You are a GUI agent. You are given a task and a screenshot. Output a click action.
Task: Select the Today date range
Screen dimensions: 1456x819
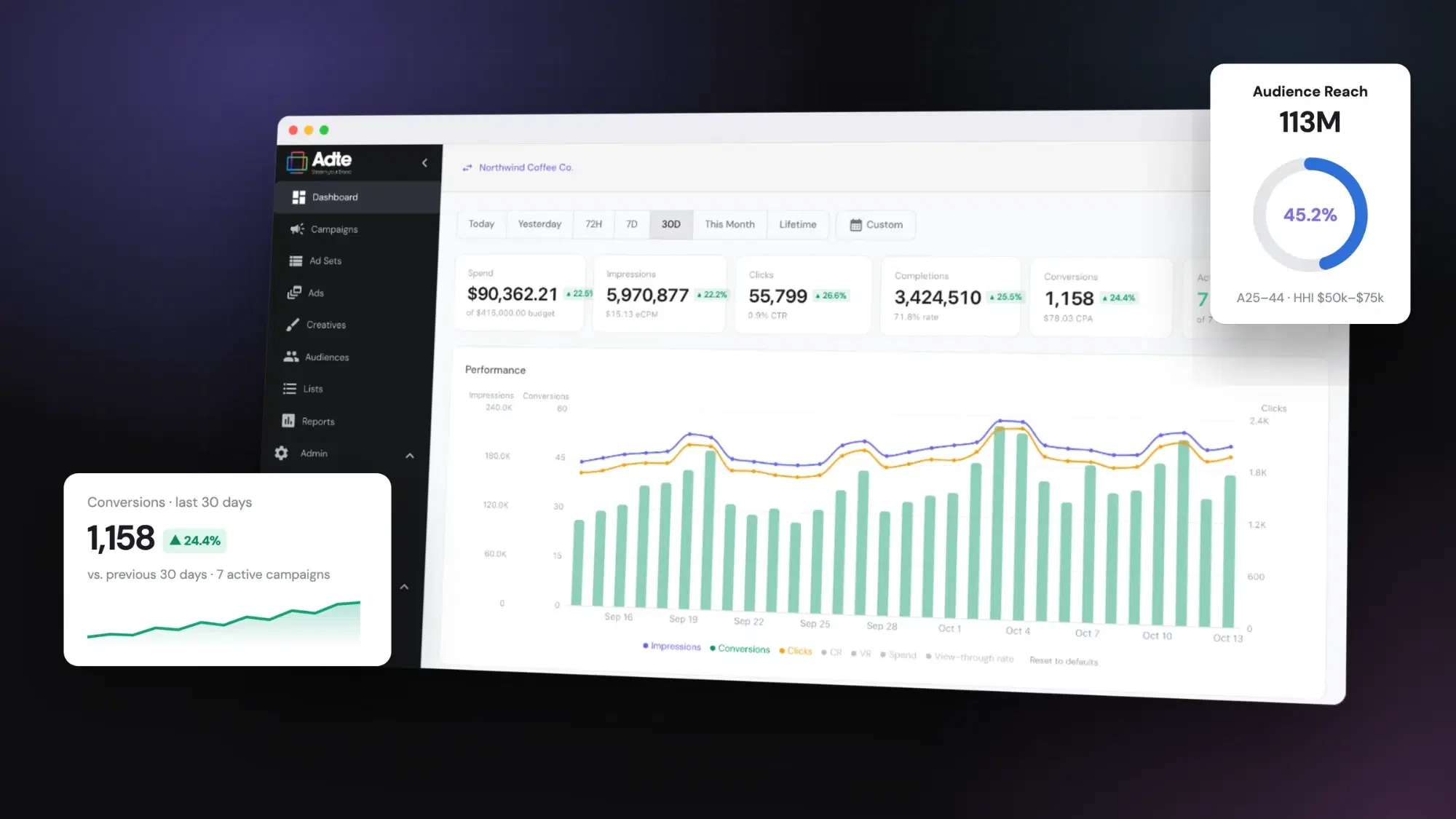click(481, 223)
